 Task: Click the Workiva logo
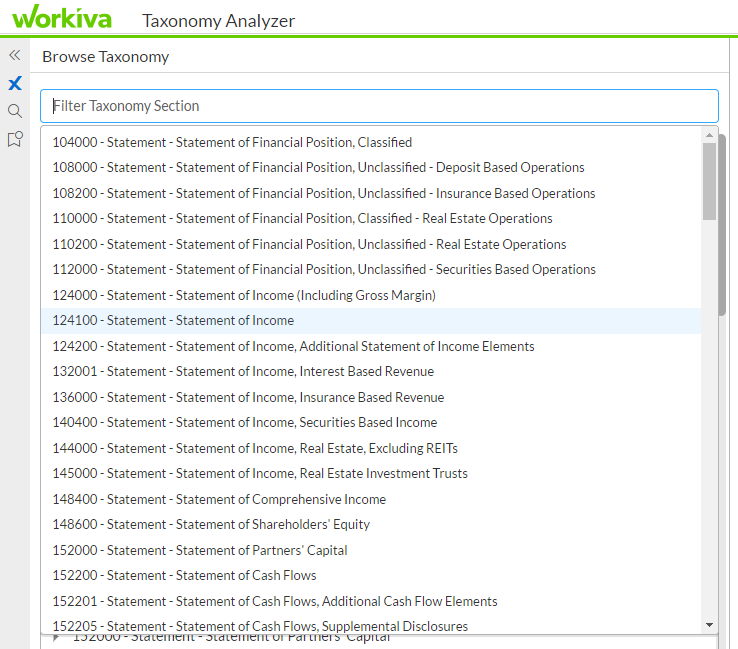coord(62,17)
